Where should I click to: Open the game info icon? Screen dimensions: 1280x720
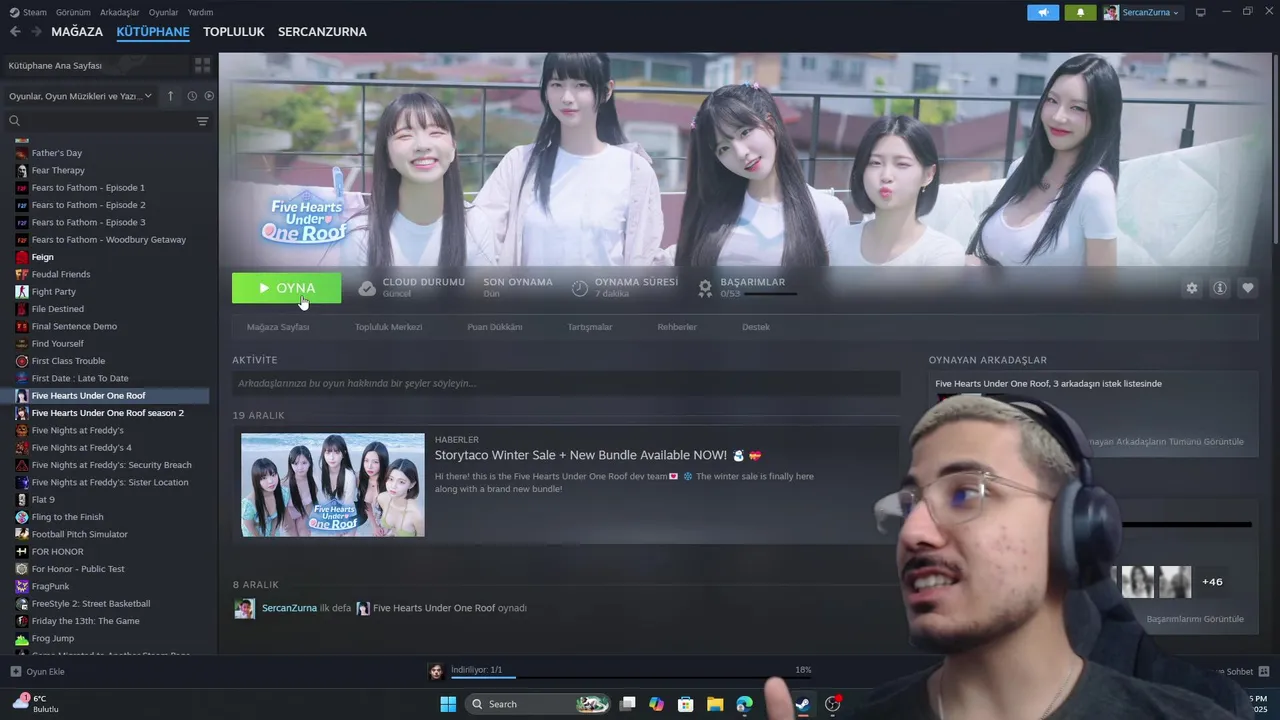1220,288
